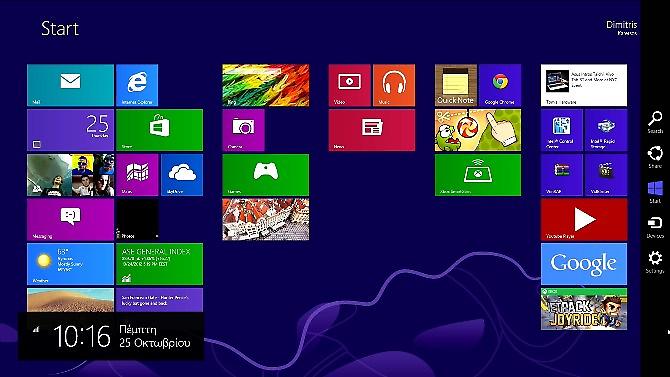Open the Jetpack Joyride game tile
Viewport: 670px width, 377px height.
click(x=584, y=309)
